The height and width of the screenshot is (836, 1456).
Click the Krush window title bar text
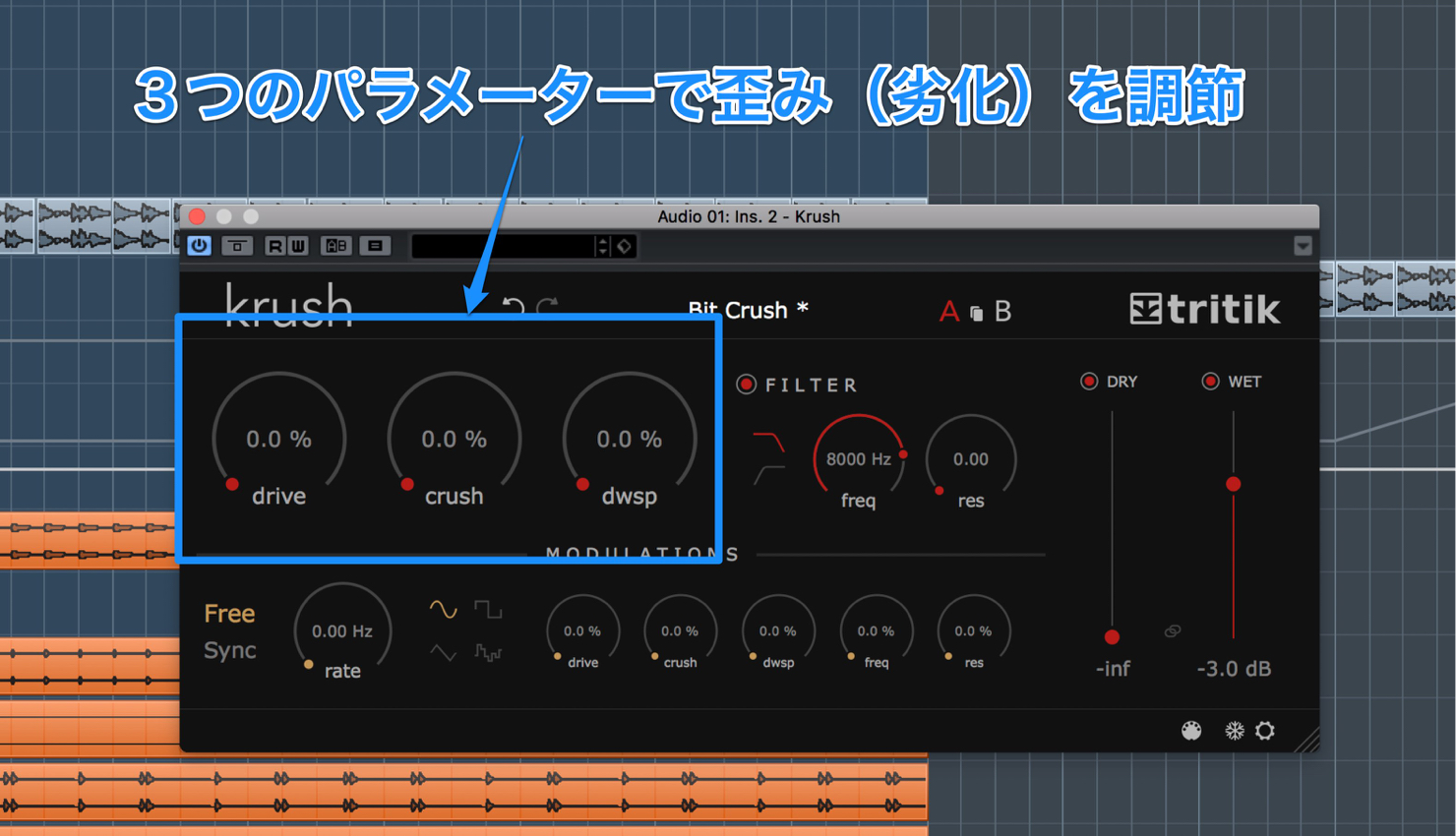click(749, 216)
